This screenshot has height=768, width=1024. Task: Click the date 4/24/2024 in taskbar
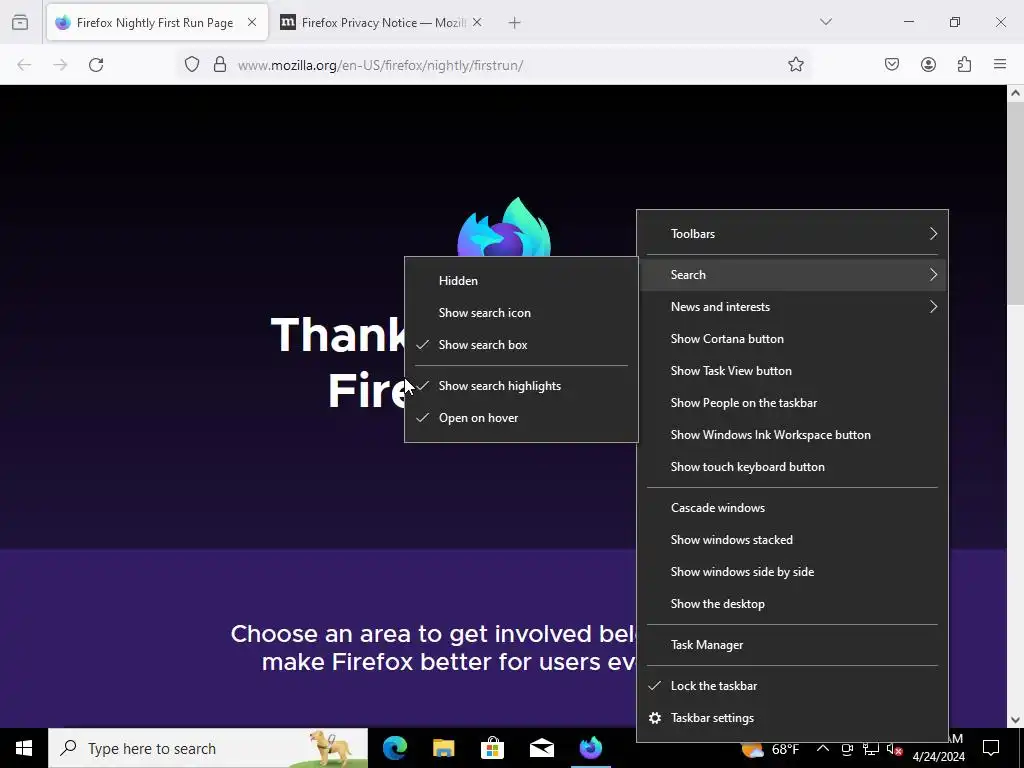[x=938, y=757]
